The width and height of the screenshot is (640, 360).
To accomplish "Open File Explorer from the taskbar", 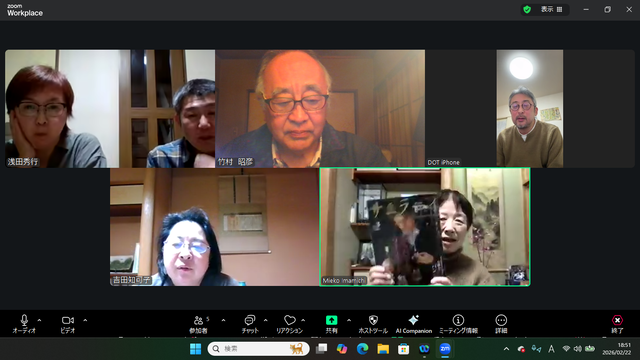I will (383, 349).
